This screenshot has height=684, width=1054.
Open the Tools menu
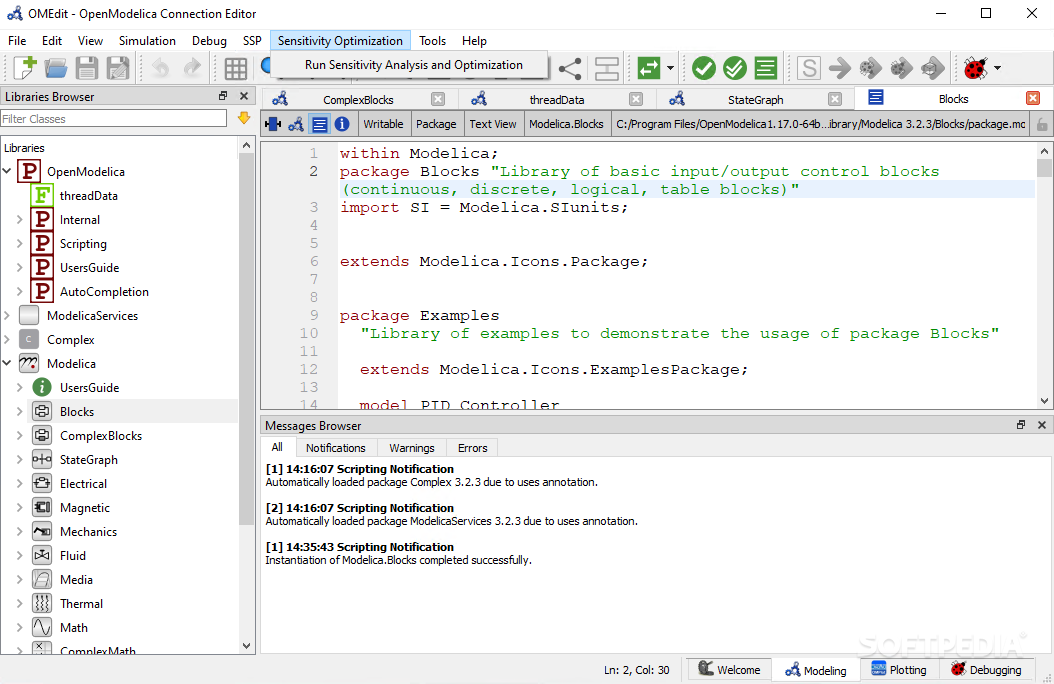coord(432,41)
